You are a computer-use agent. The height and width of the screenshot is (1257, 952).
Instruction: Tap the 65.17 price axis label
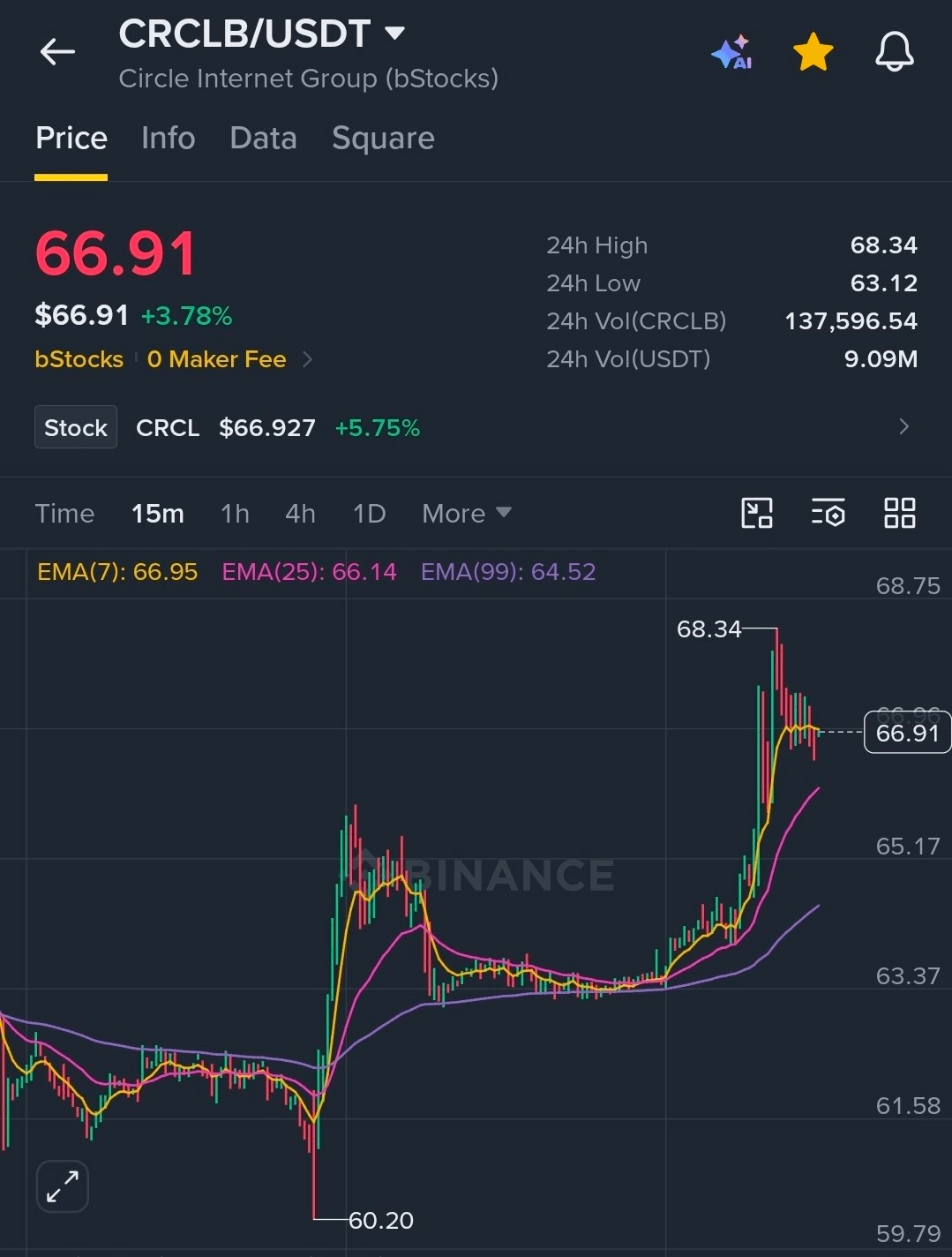tap(908, 846)
